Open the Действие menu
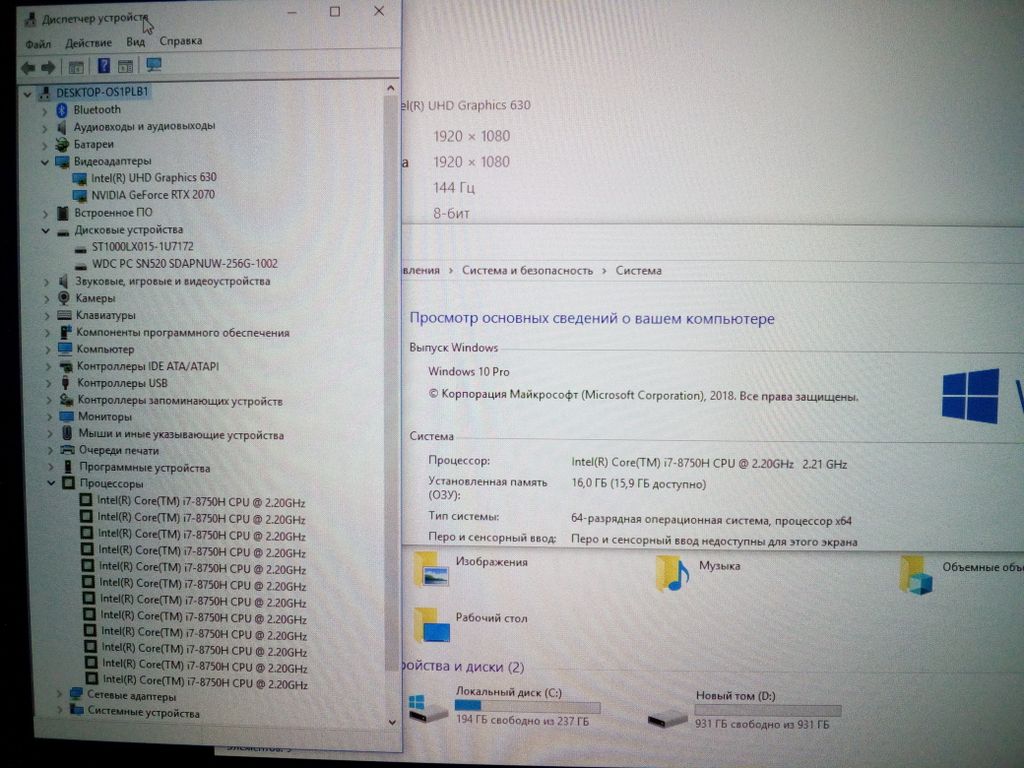The image size is (1024, 768). [88, 43]
